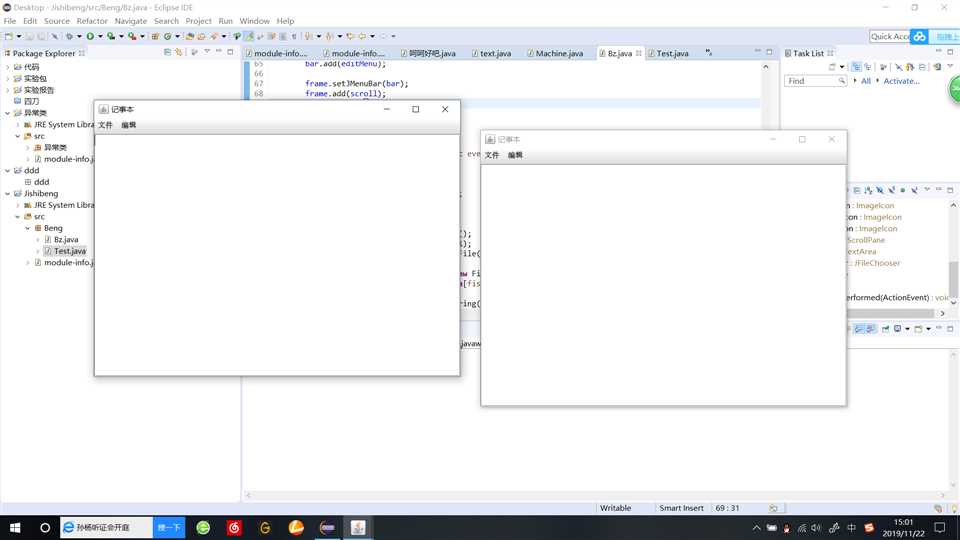This screenshot has width=960, height=540.
Task: Expand the 实验包 project node
Action: tap(7, 78)
